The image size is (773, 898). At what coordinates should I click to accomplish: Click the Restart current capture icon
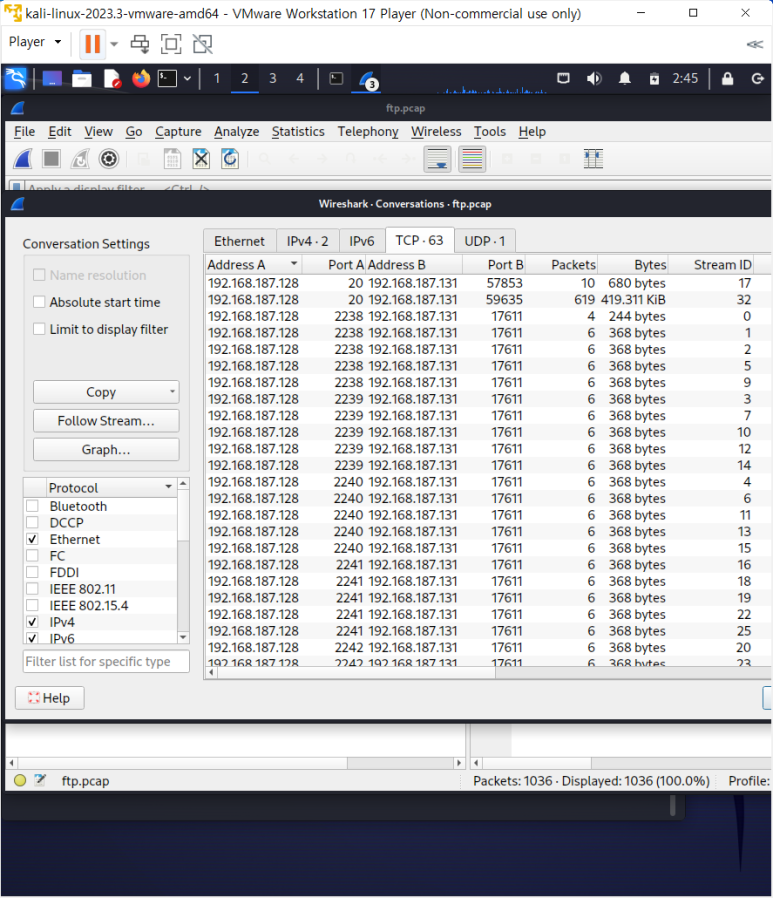pyautogui.click(x=80, y=159)
